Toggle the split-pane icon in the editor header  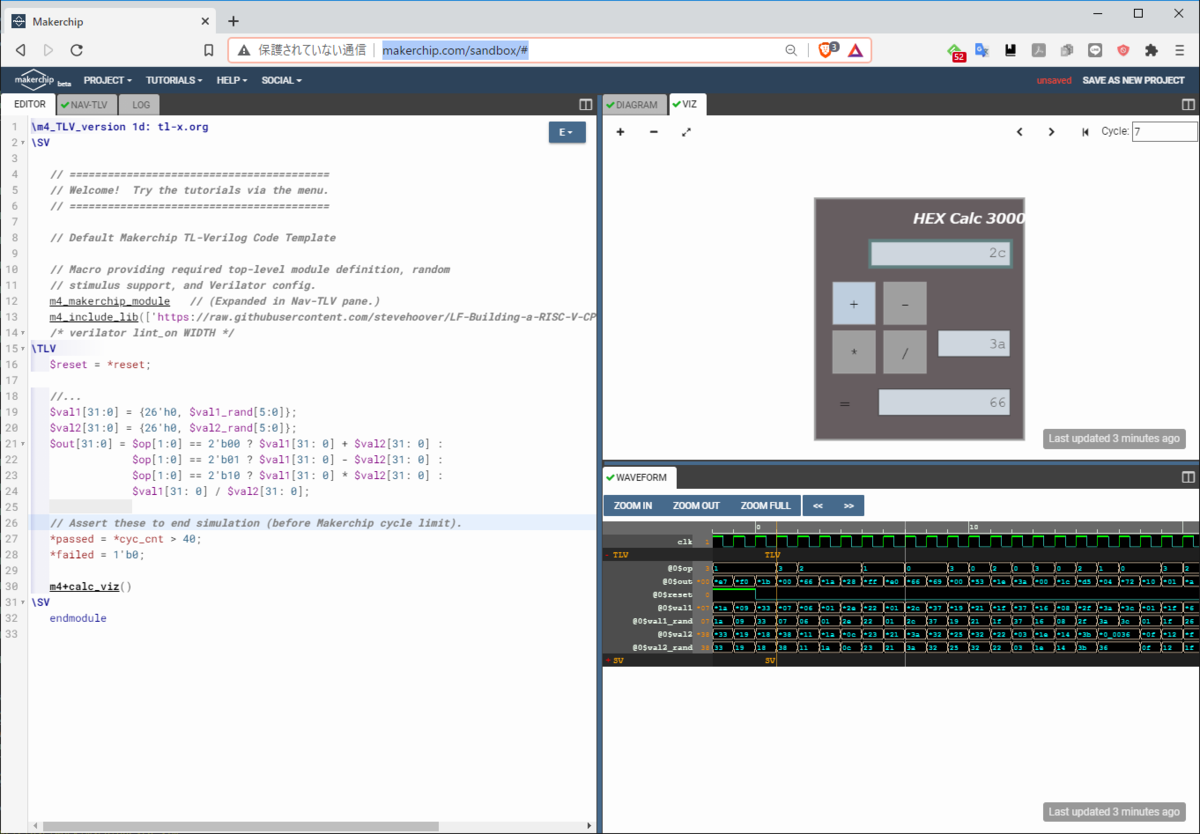coord(584,104)
